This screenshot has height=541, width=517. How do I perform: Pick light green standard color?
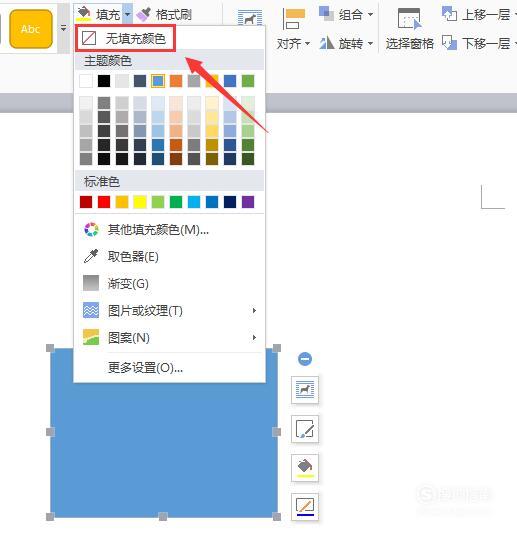[158, 202]
